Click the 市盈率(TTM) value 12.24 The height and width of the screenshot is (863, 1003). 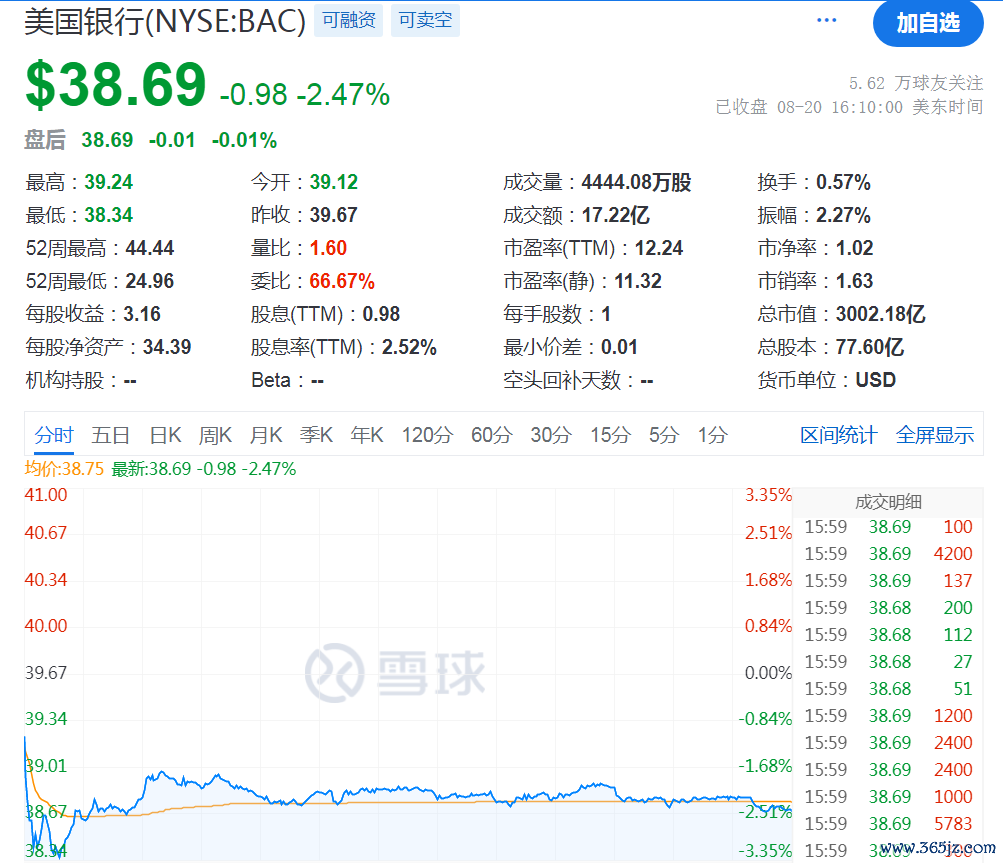[659, 248]
